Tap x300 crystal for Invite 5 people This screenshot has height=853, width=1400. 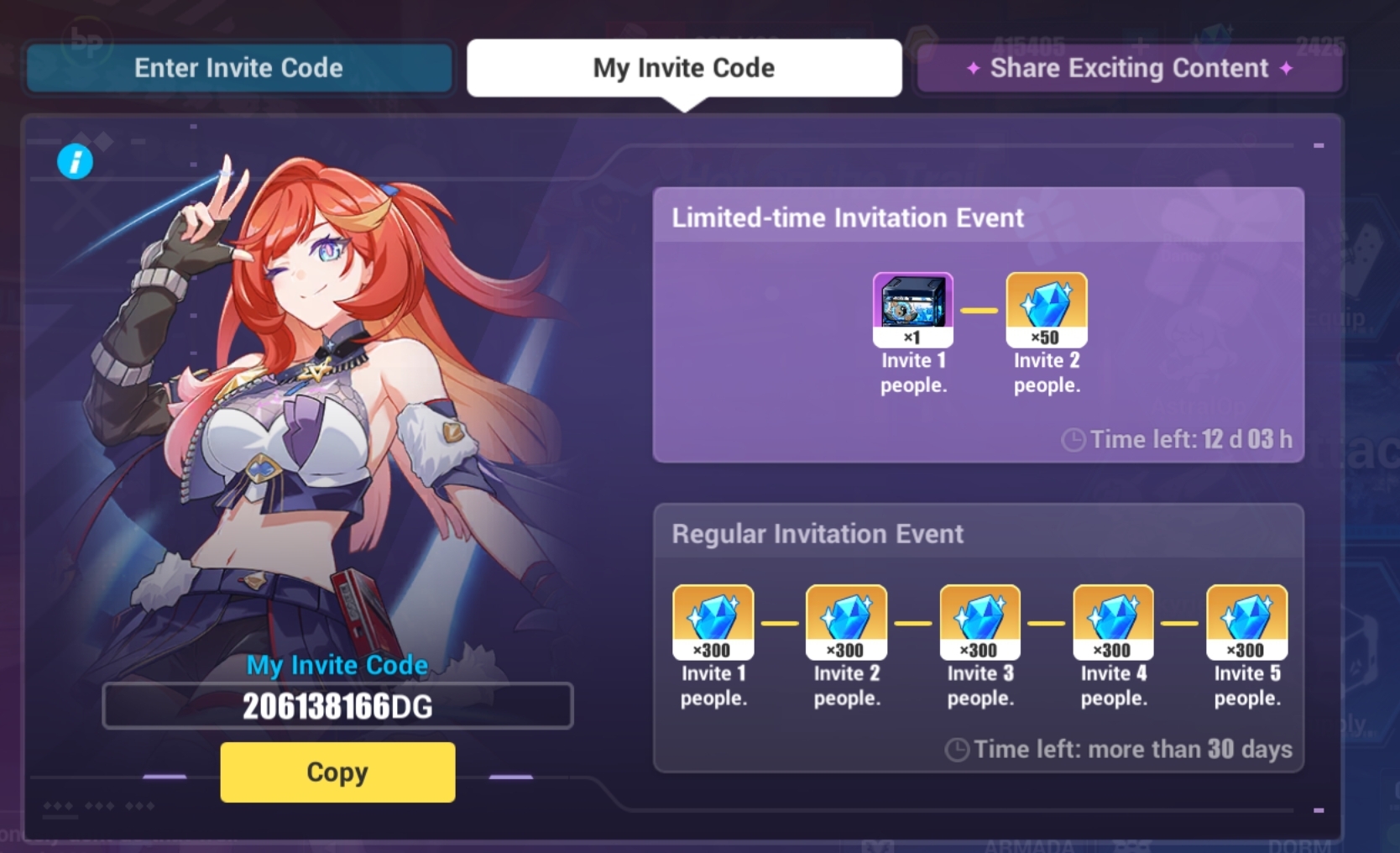pyautogui.click(x=1246, y=622)
